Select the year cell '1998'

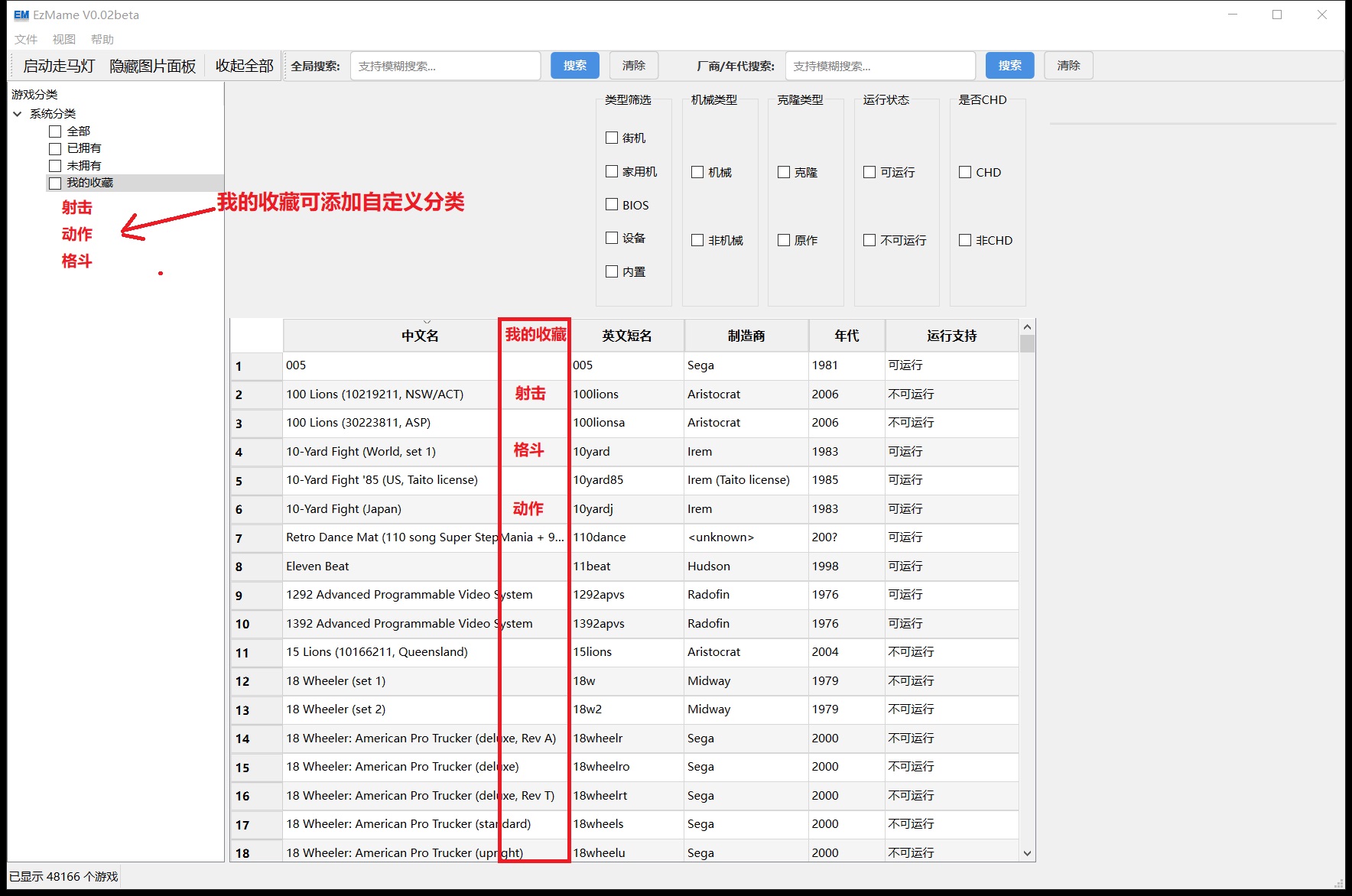pyautogui.click(x=847, y=566)
